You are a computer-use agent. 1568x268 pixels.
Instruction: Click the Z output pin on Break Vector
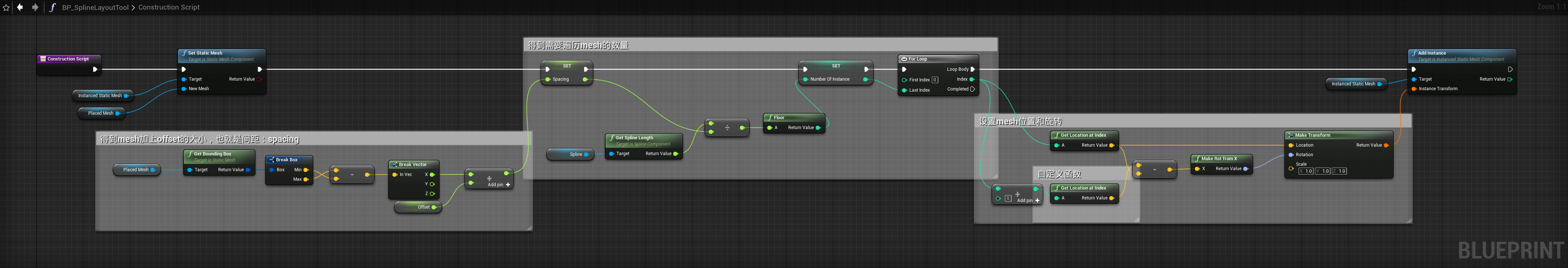point(432,194)
